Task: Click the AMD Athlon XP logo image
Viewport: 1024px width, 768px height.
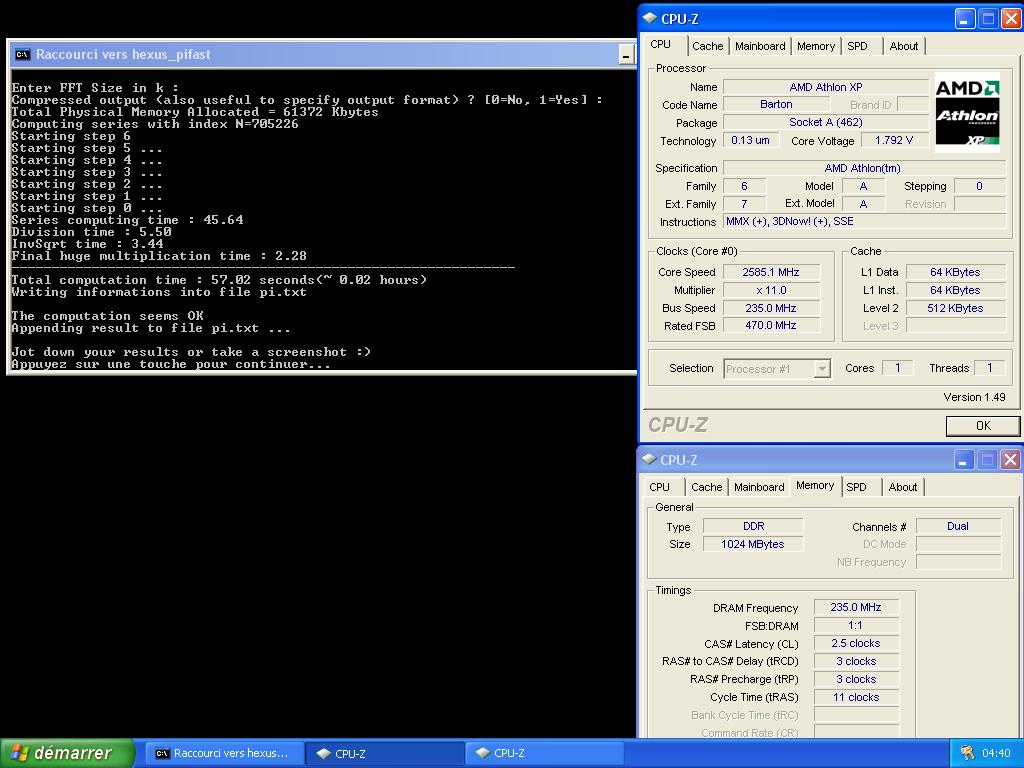Action: point(967,112)
